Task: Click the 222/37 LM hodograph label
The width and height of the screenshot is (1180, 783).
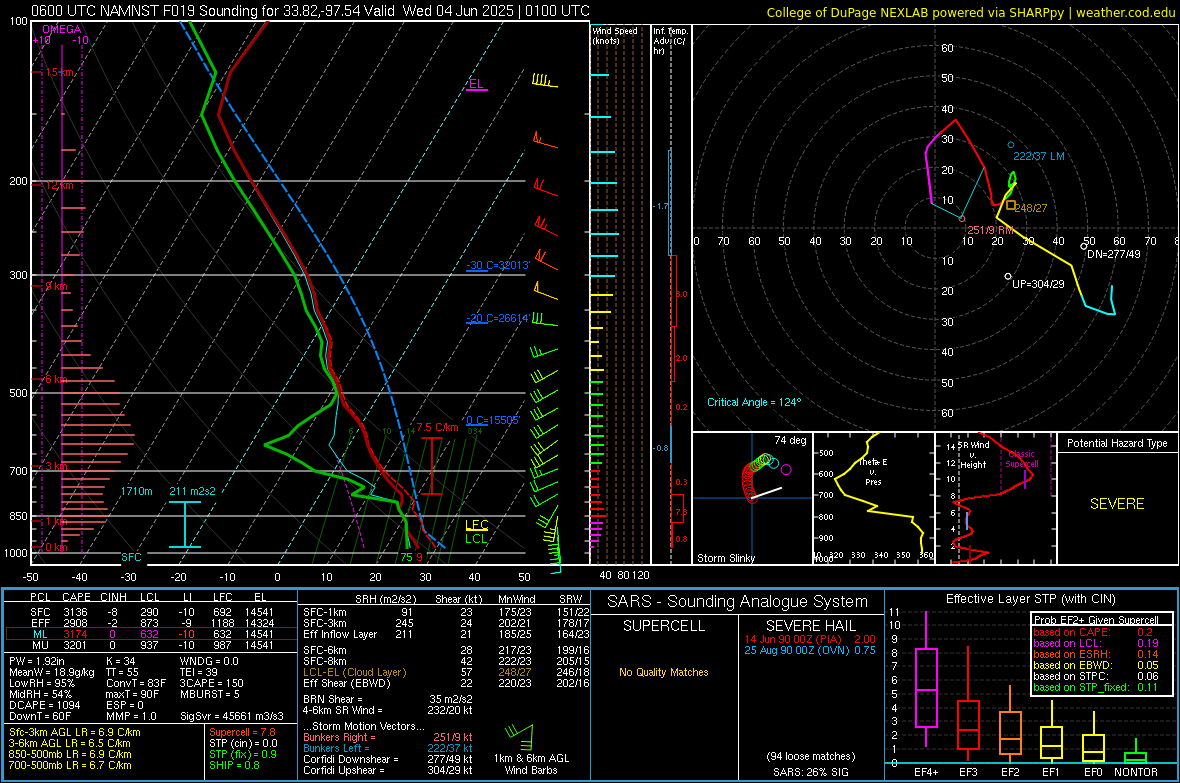Action: [1039, 156]
